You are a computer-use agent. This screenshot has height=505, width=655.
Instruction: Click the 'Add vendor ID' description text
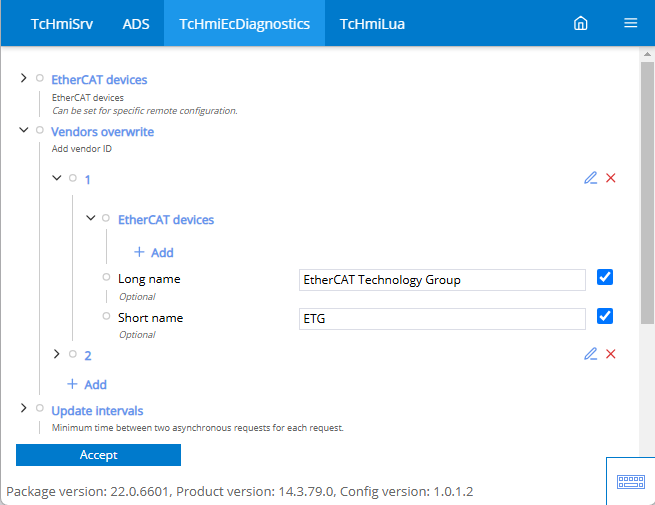click(x=82, y=149)
